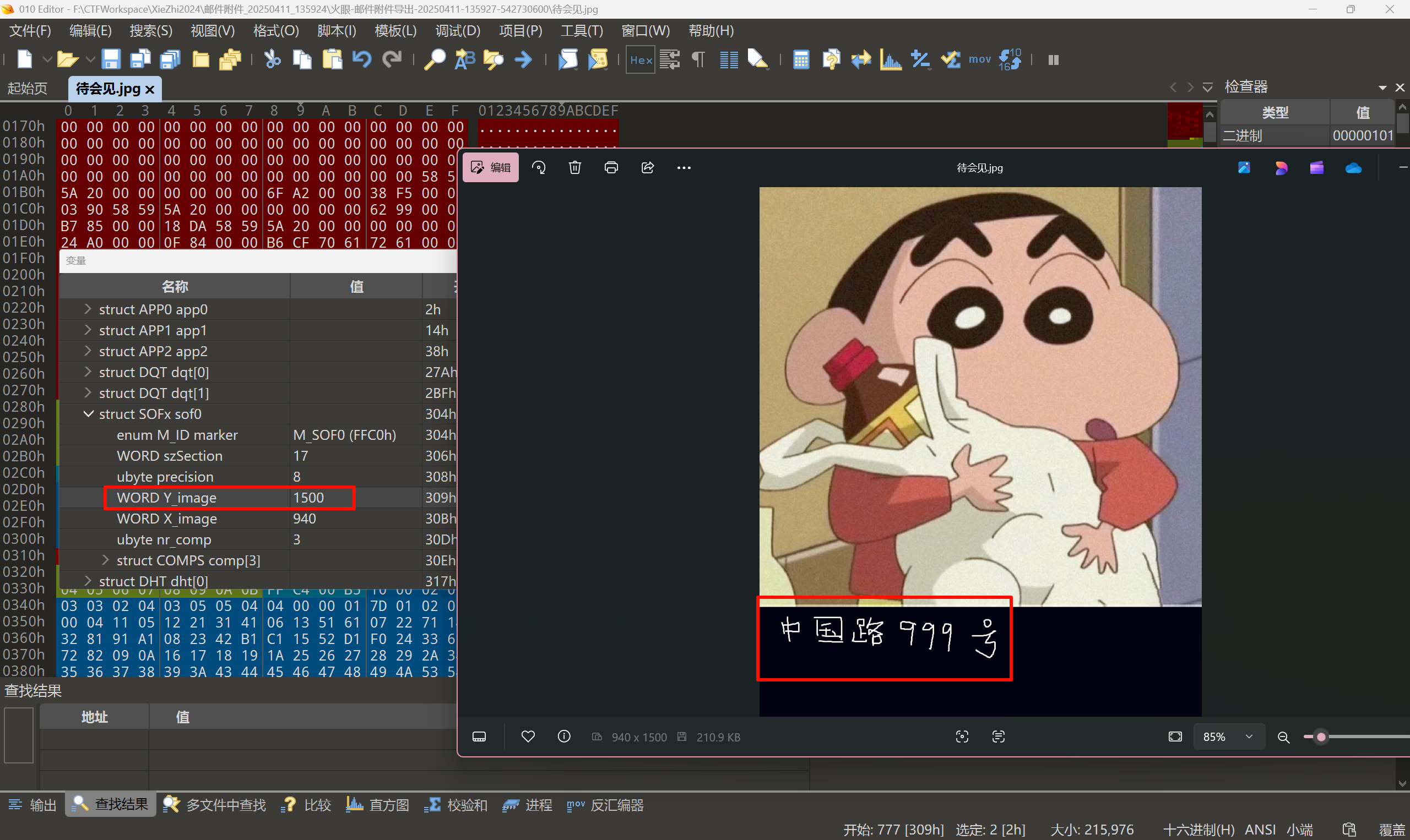Click the New File toolbar icon
The image size is (1410, 840).
[x=25, y=59]
